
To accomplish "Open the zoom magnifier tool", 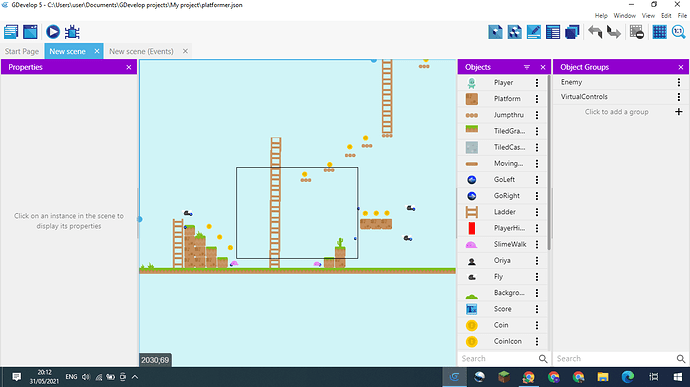I will pyautogui.click(x=679, y=32).
